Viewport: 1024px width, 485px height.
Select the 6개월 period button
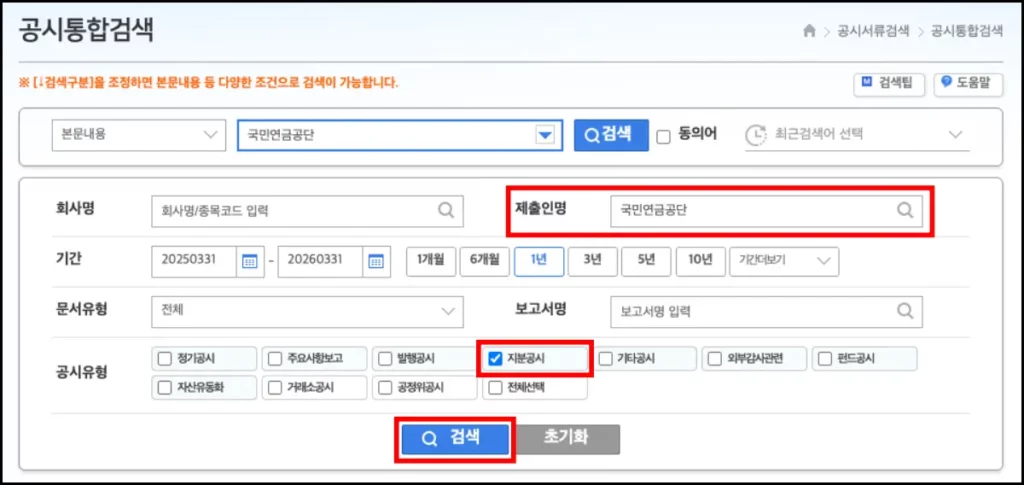(484, 260)
